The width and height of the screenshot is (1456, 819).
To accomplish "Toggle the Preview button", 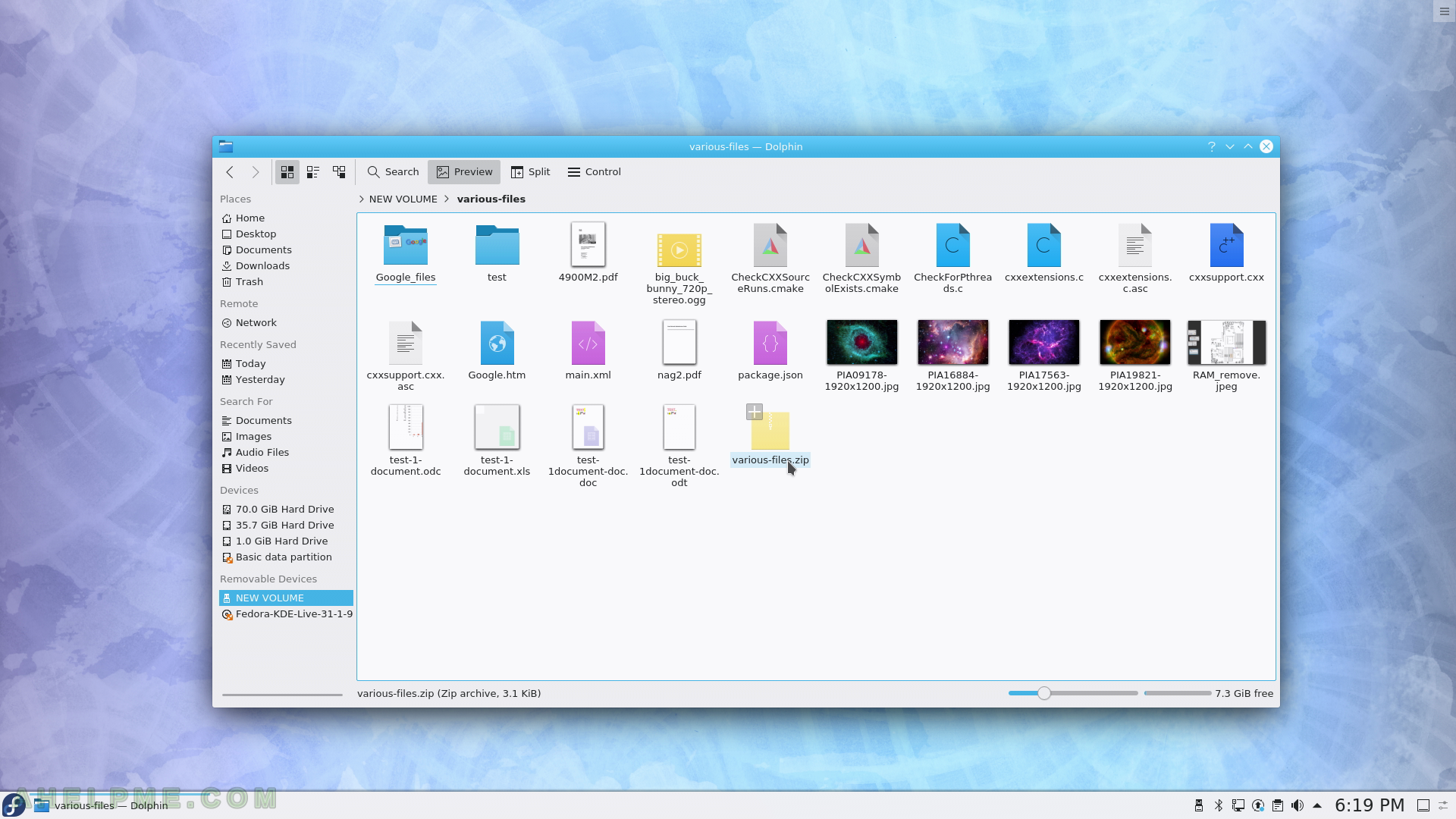I will [x=464, y=172].
